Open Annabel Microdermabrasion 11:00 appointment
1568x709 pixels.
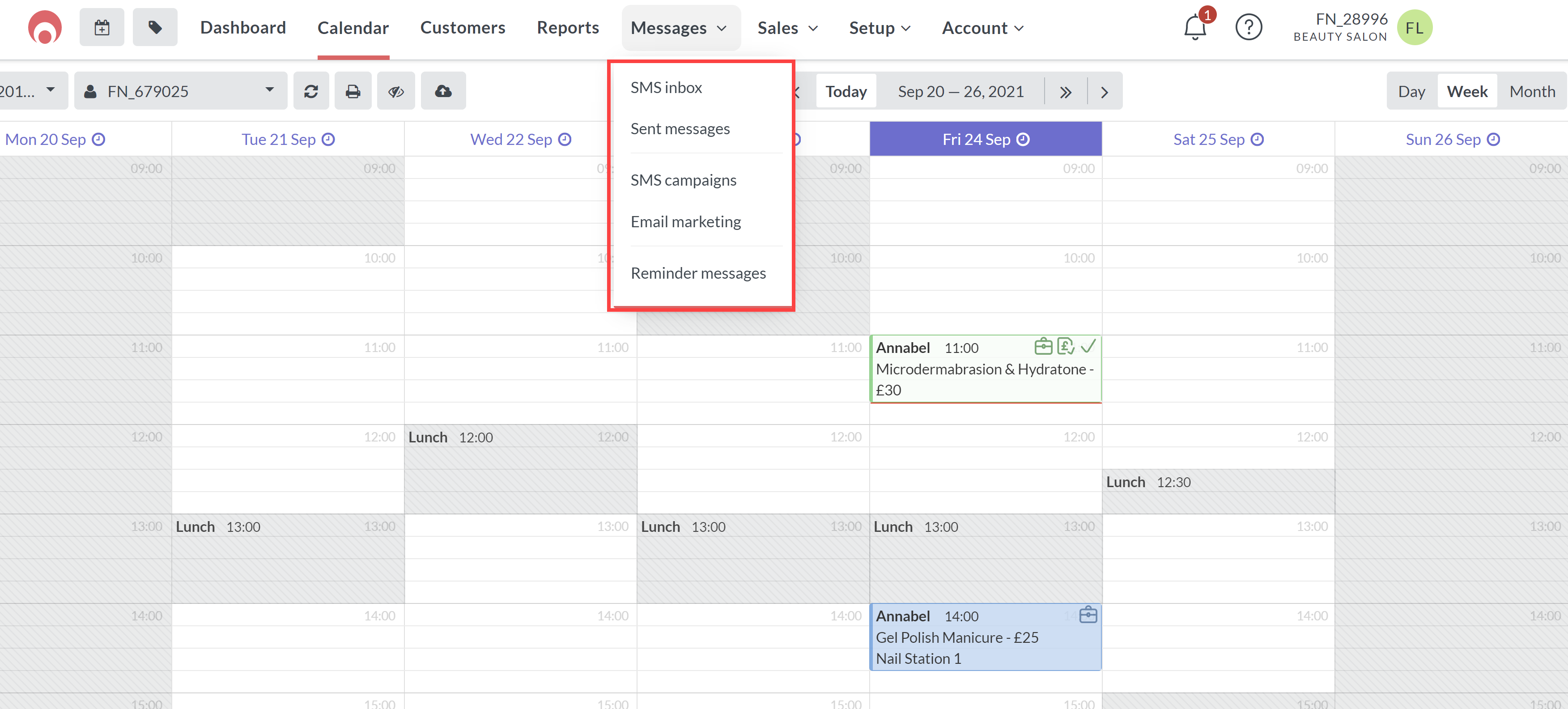[986, 369]
